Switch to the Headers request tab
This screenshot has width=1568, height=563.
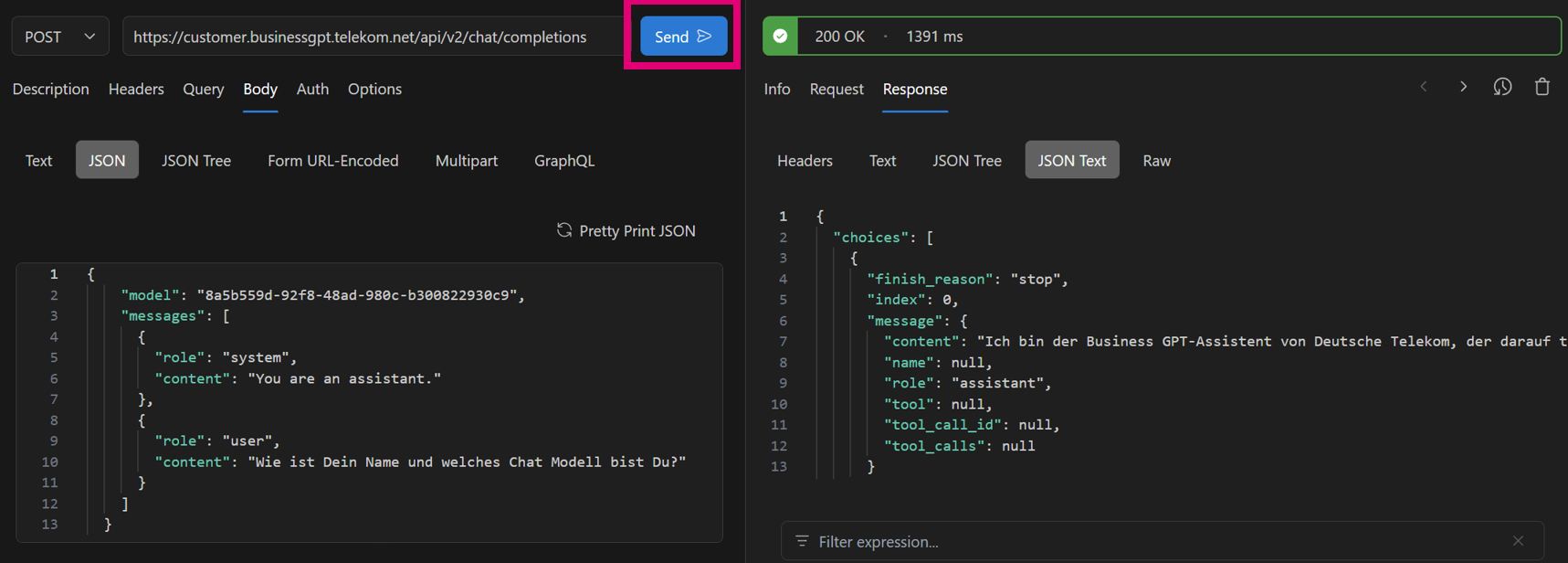click(136, 89)
